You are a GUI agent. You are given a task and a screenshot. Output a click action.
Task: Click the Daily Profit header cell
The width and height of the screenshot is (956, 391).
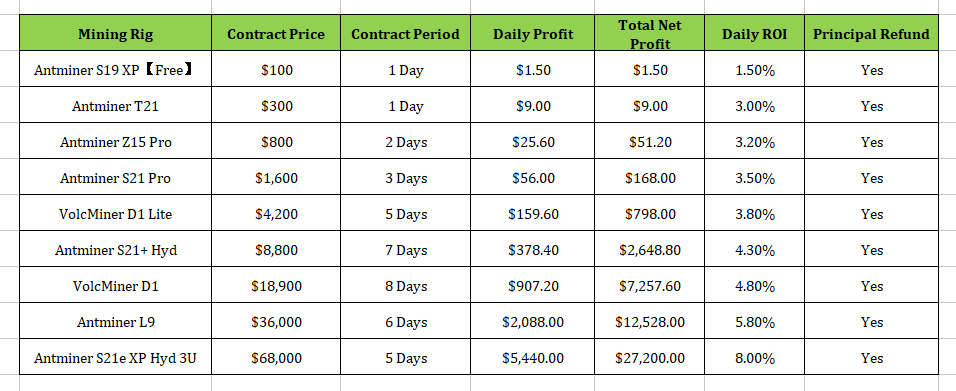coord(533,33)
